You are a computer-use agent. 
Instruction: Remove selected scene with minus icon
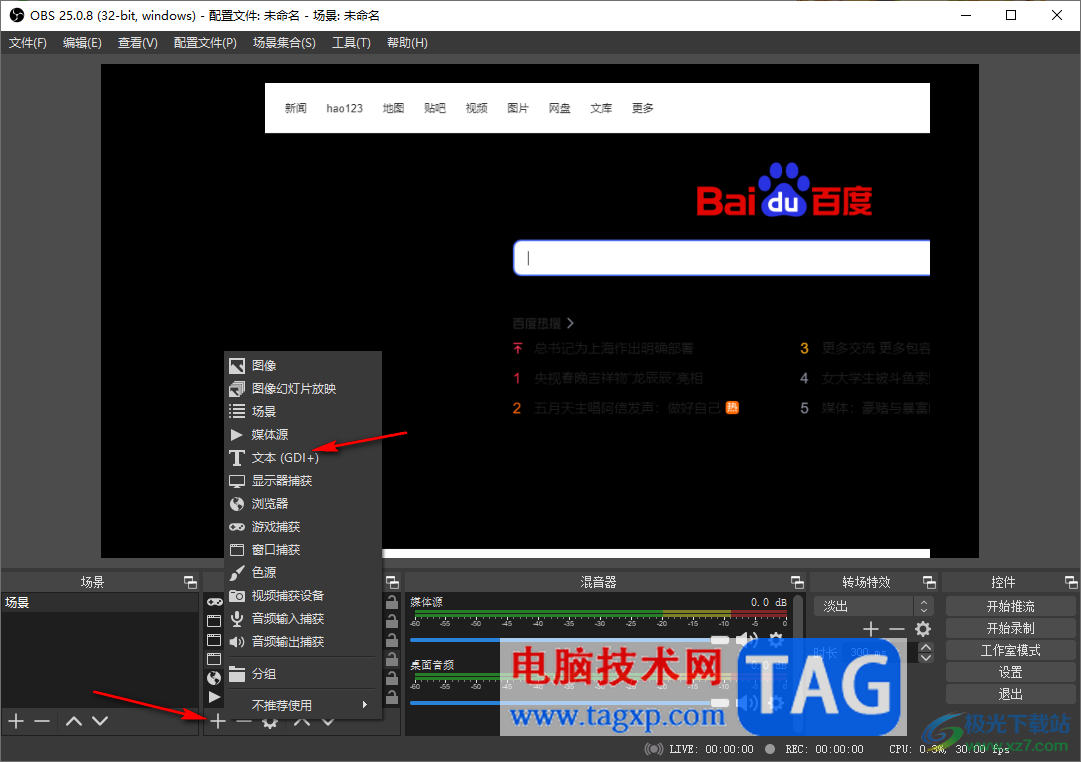42,721
